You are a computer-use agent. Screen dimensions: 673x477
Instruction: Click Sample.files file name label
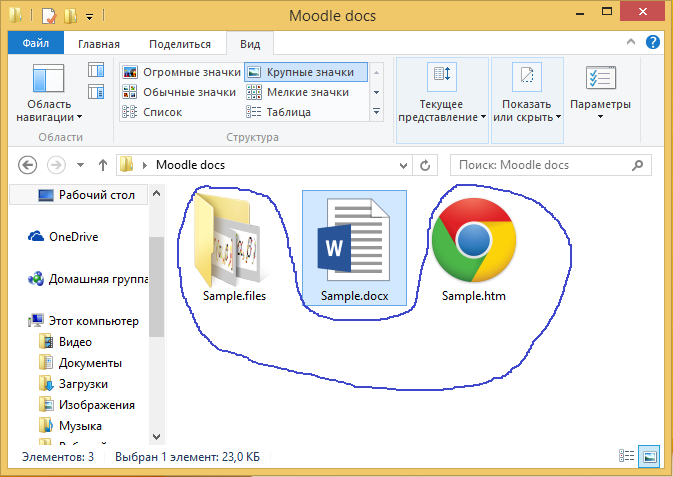pos(234,296)
